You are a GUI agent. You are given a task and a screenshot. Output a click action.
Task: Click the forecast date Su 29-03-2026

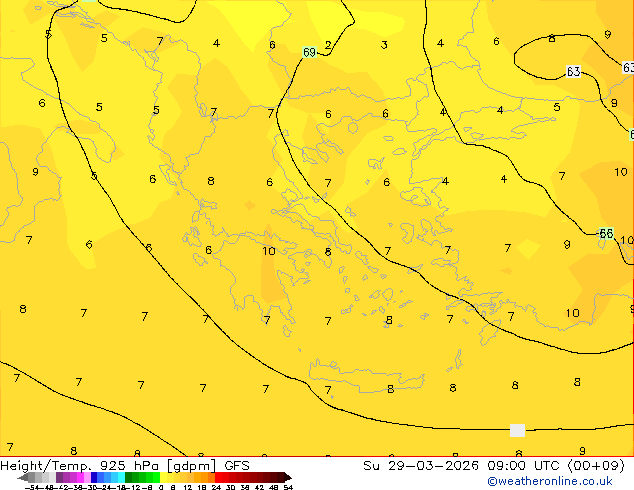click(x=421, y=466)
